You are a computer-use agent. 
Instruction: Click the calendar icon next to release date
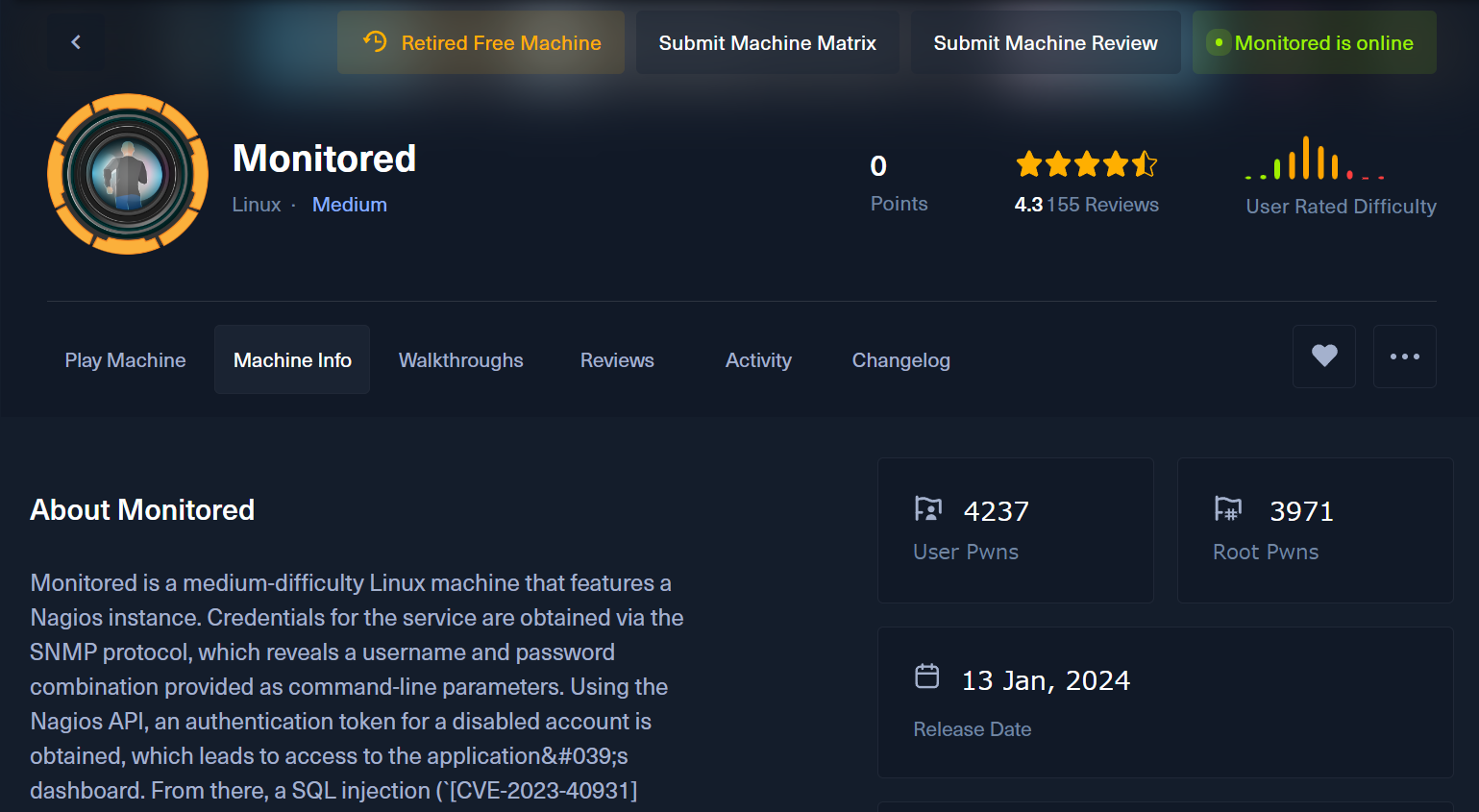927,677
